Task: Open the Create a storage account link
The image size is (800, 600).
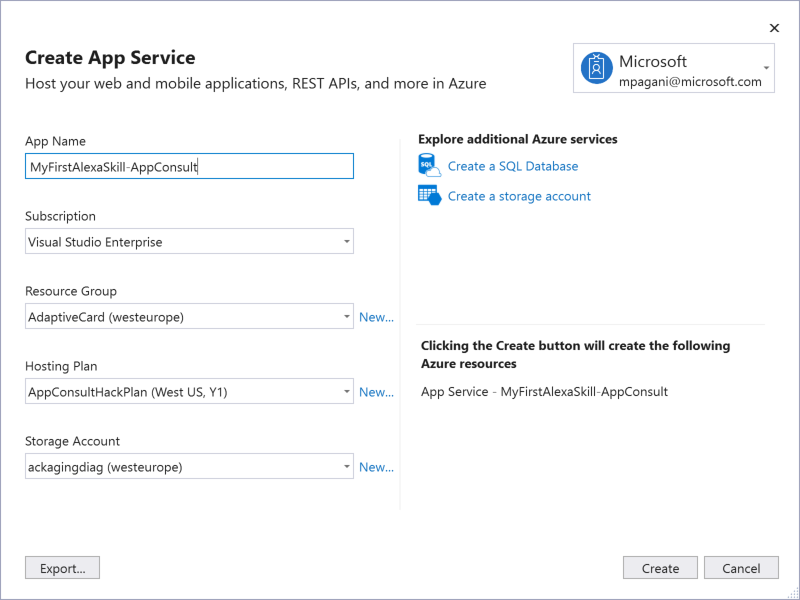Action: point(519,196)
